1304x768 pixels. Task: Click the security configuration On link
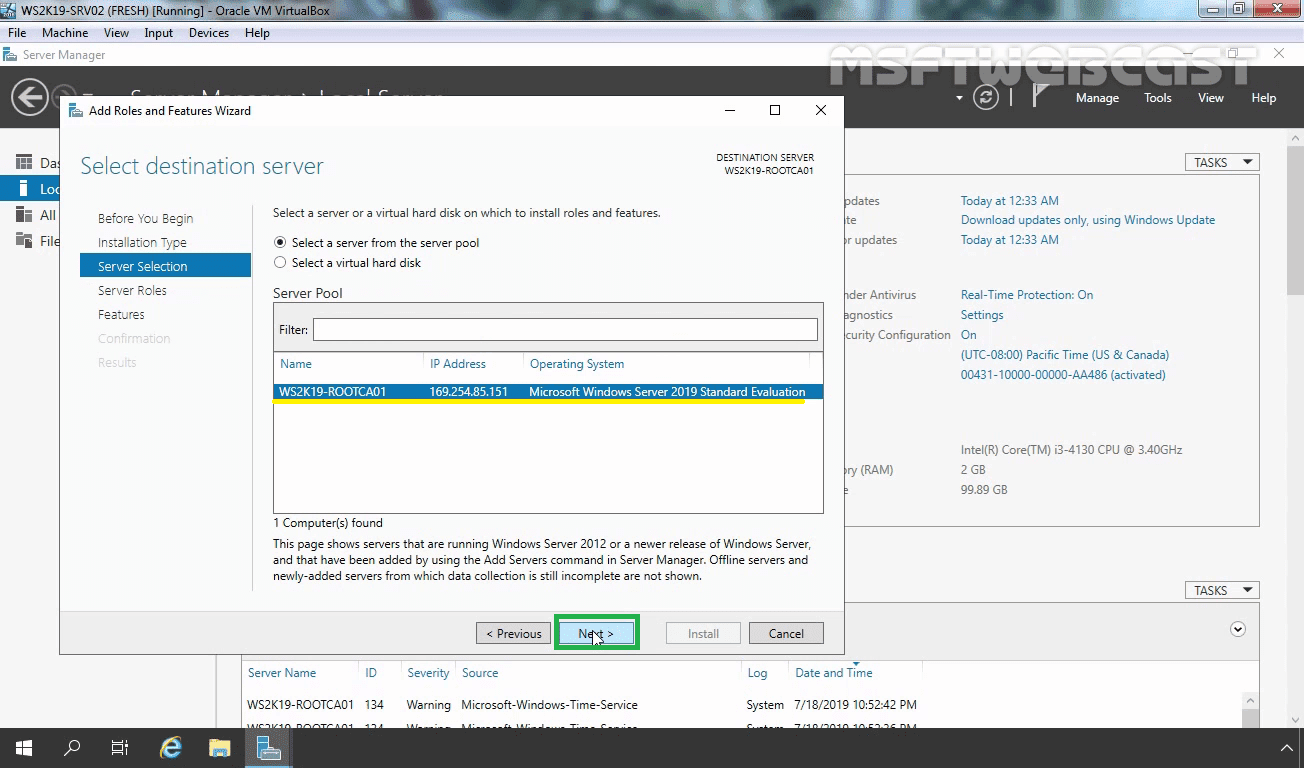[969, 335]
